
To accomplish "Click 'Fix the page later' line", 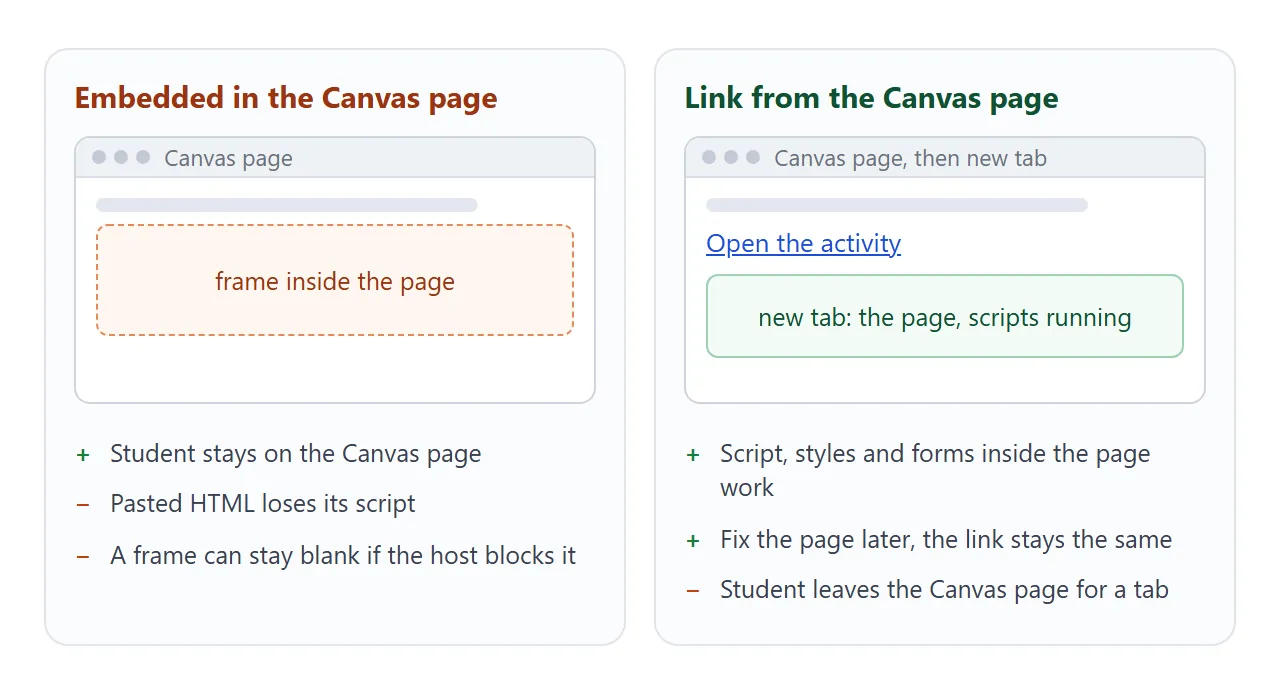I will (946, 540).
